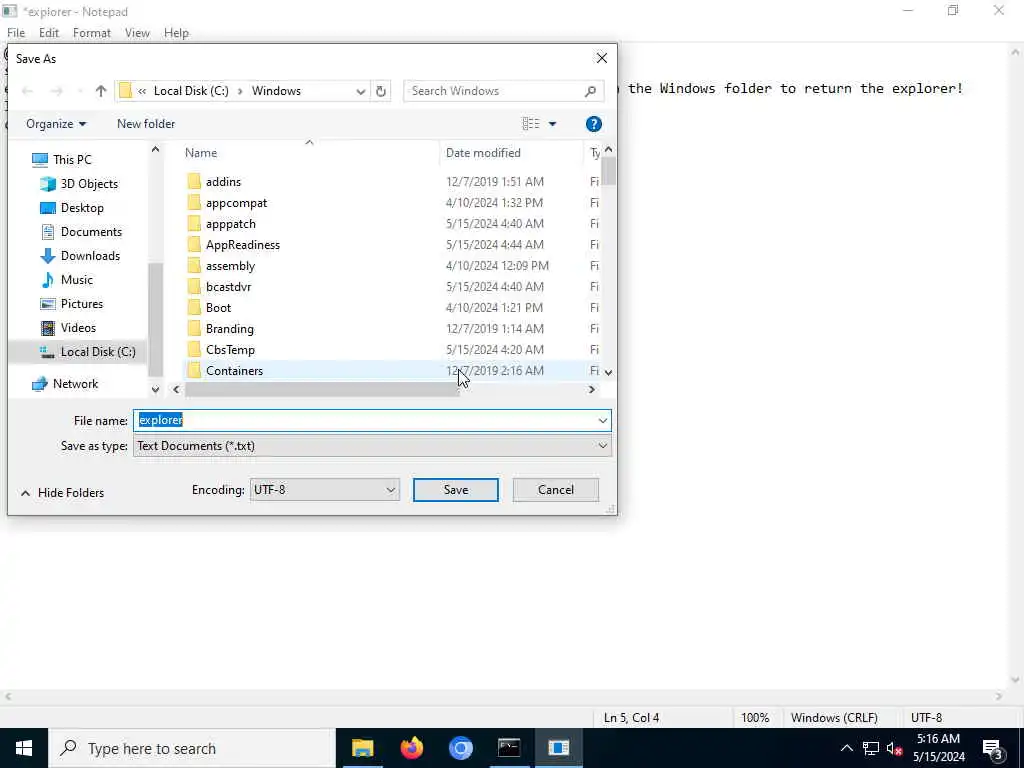Open Pictures in navigation pane
The width and height of the screenshot is (1024, 768).
82,304
